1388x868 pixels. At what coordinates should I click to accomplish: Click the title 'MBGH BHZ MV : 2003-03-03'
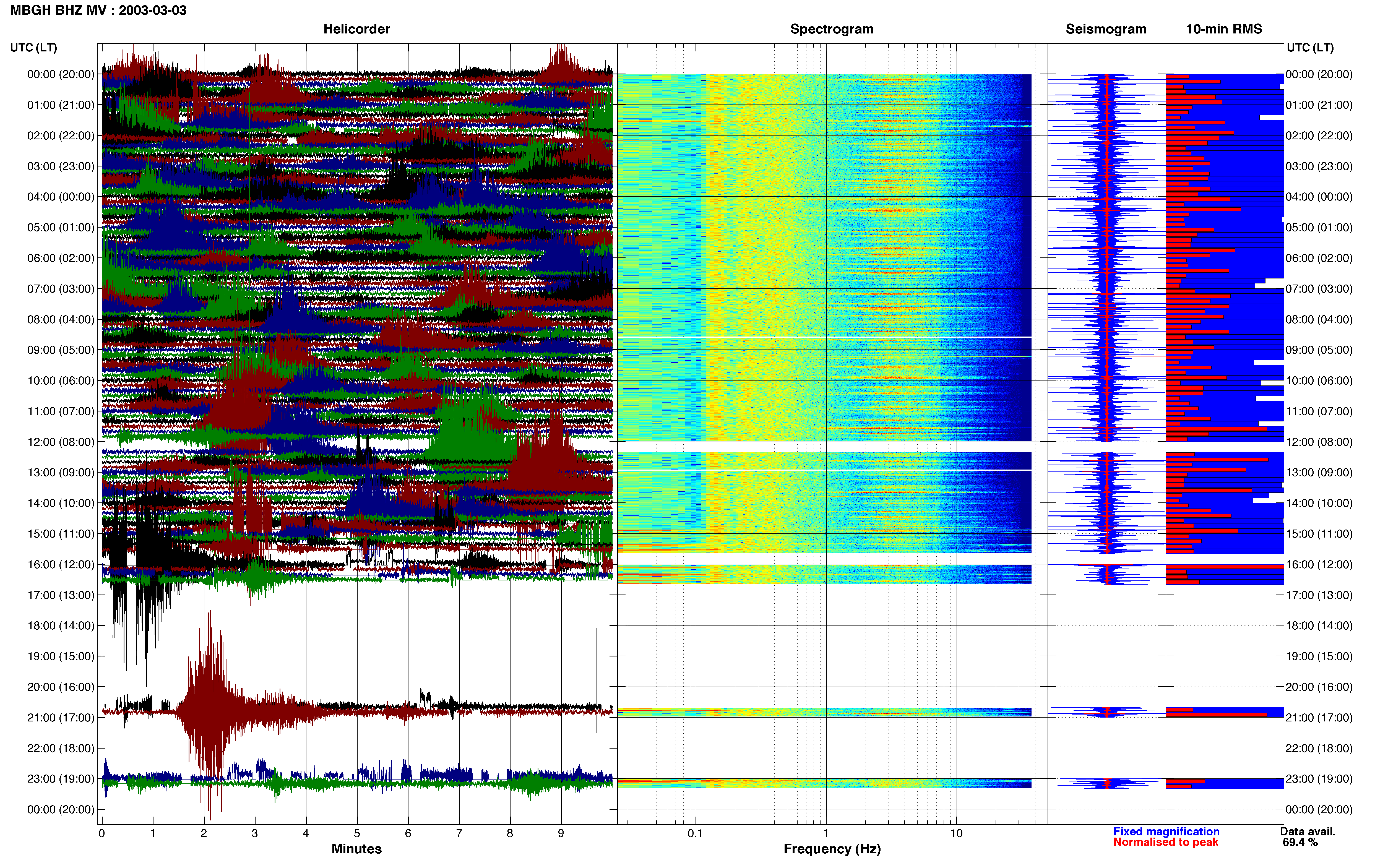click(x=98, y=10)
